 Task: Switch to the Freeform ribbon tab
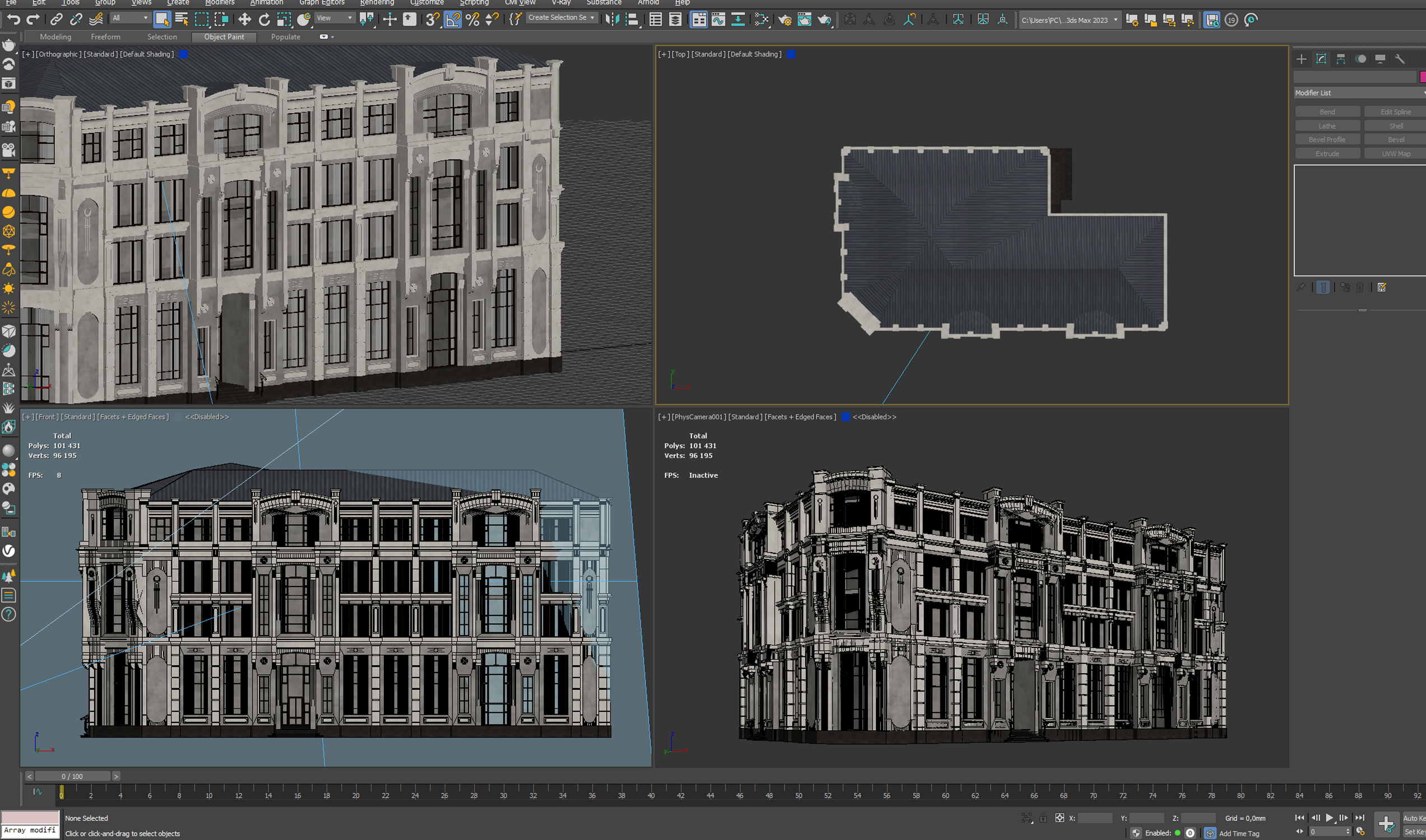(x=105, y=37)
